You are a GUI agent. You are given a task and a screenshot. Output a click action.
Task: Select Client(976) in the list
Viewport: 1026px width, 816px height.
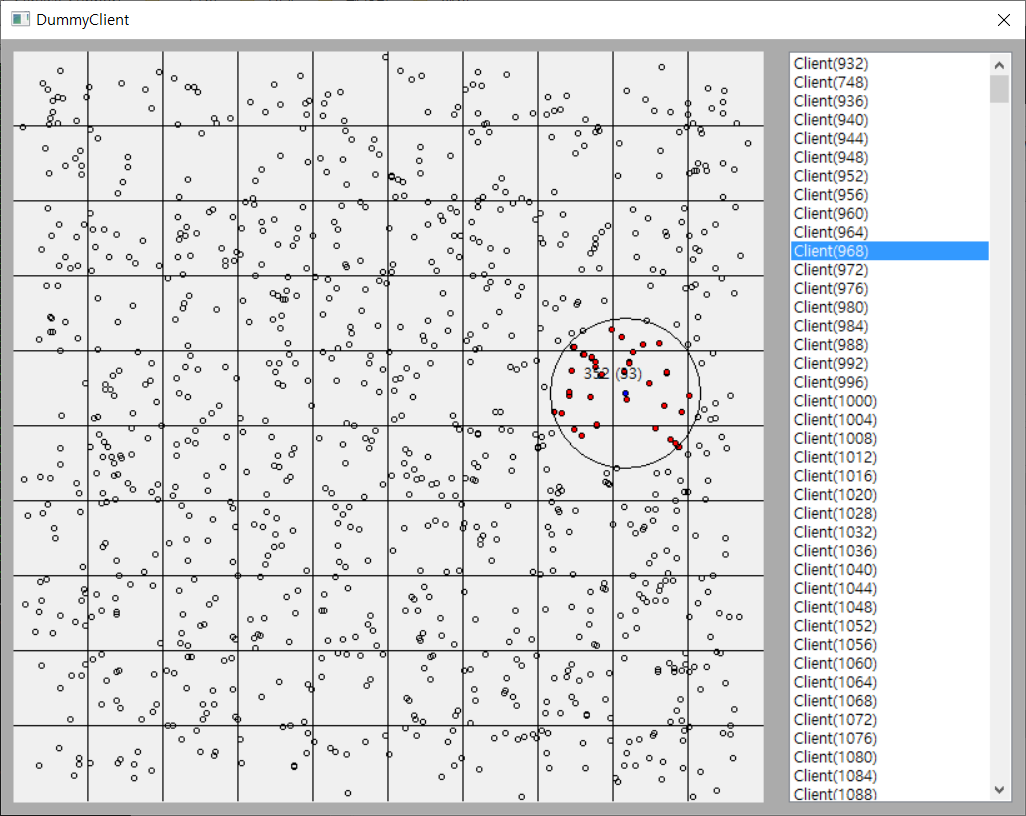pyautogui.click(x=889, y=289)
